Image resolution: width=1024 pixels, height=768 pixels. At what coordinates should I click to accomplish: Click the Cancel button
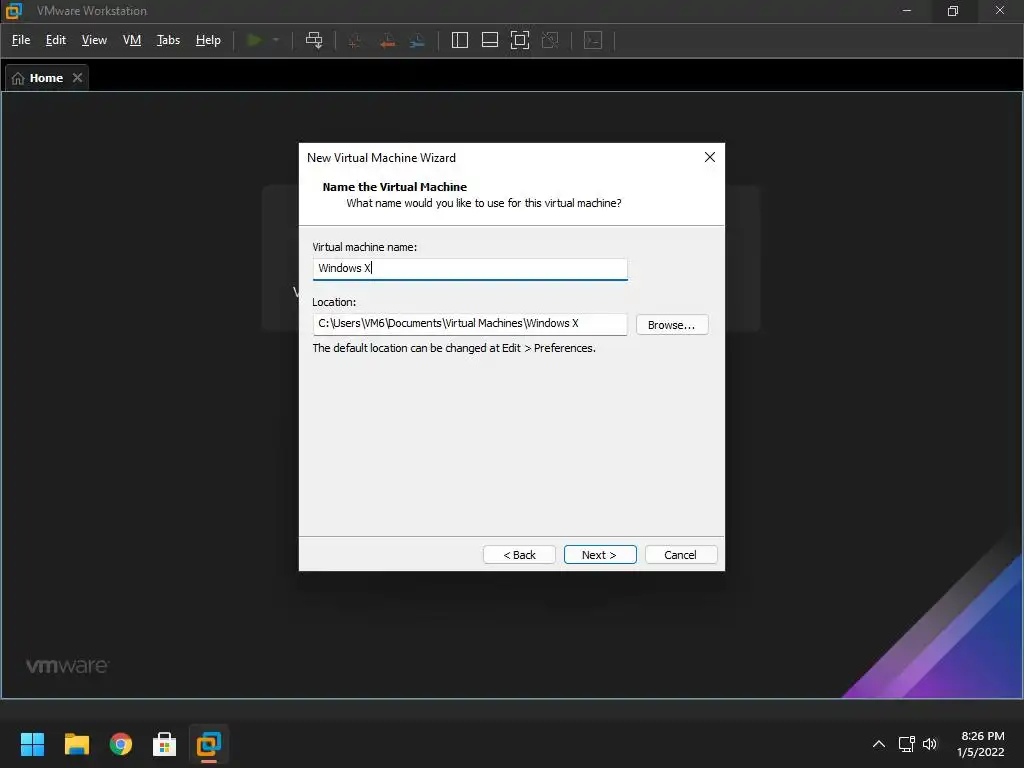pos(681,554)
